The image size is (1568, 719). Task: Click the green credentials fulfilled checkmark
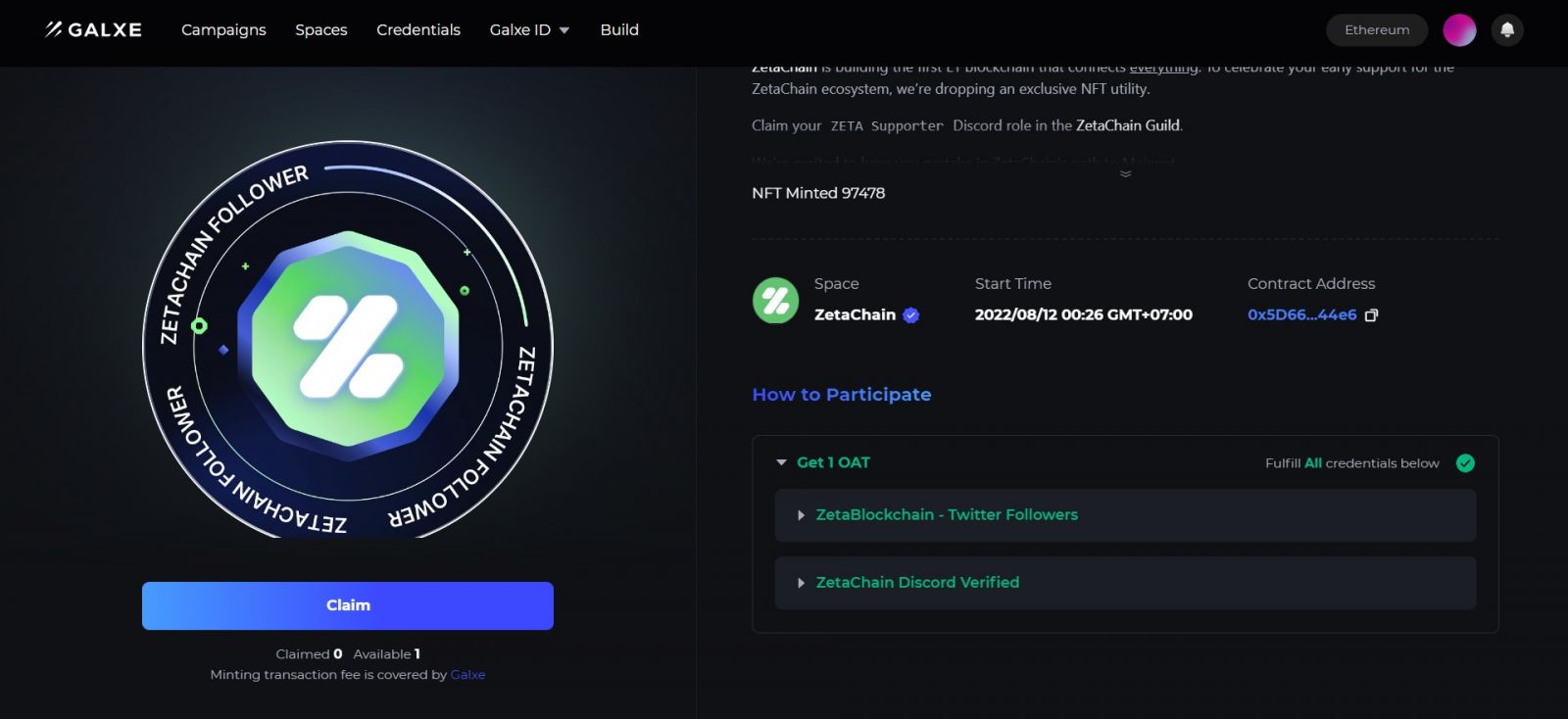(1465, 463)
